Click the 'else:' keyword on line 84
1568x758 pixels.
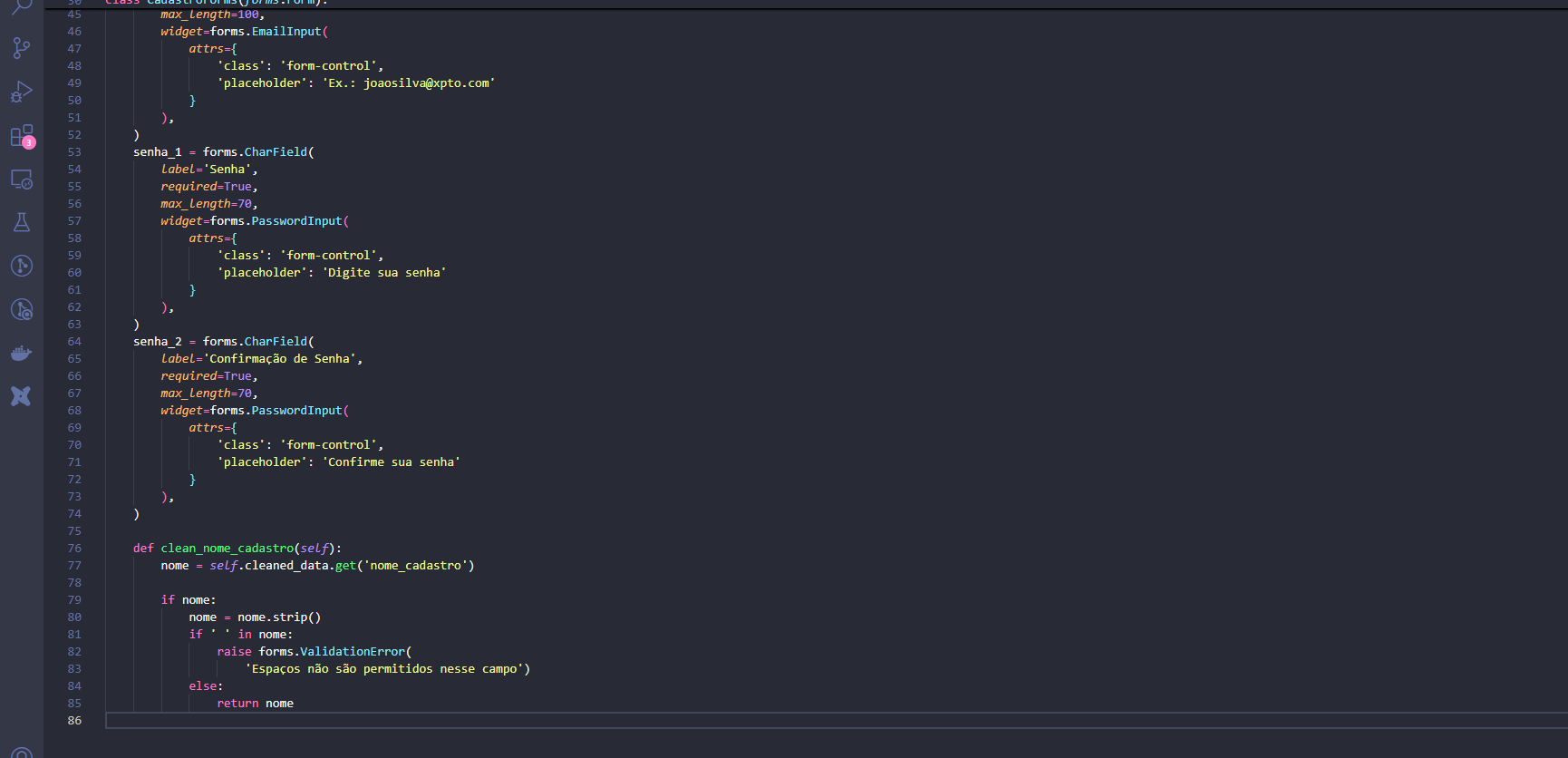coord(207,686)
